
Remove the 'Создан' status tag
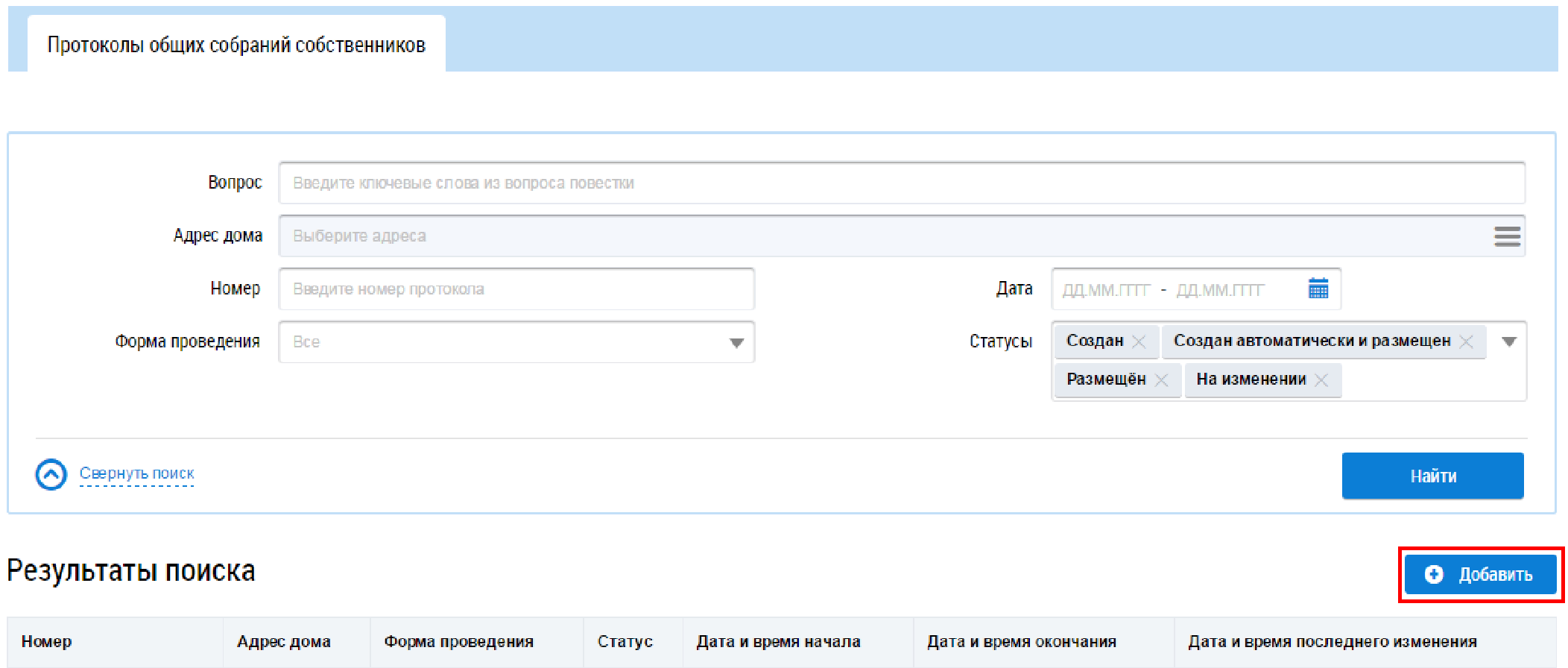tap(1139, 341)
